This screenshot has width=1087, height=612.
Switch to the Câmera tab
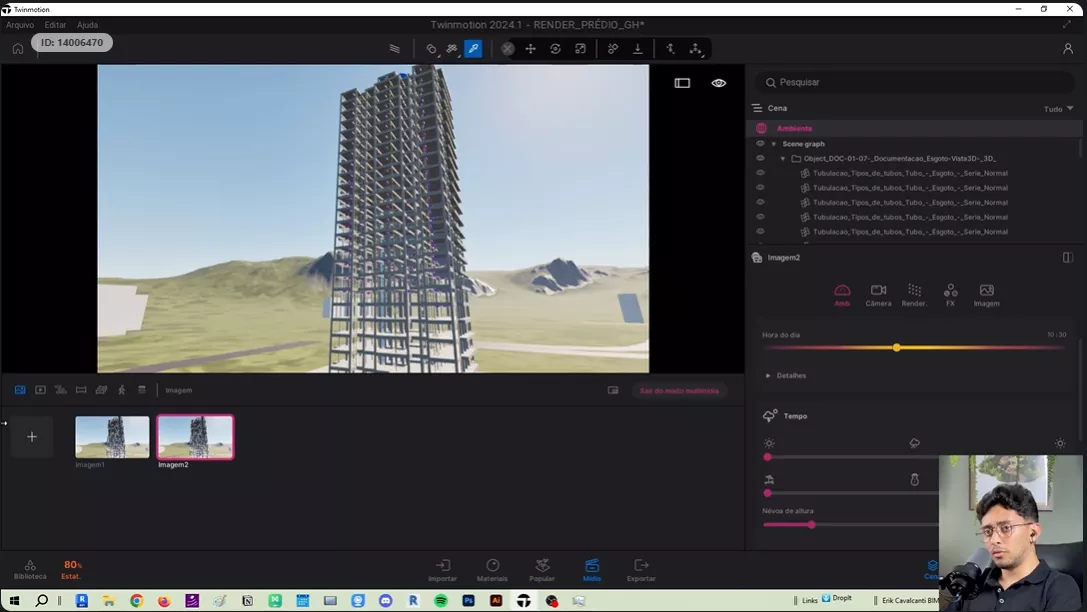[x=878, y=295]
